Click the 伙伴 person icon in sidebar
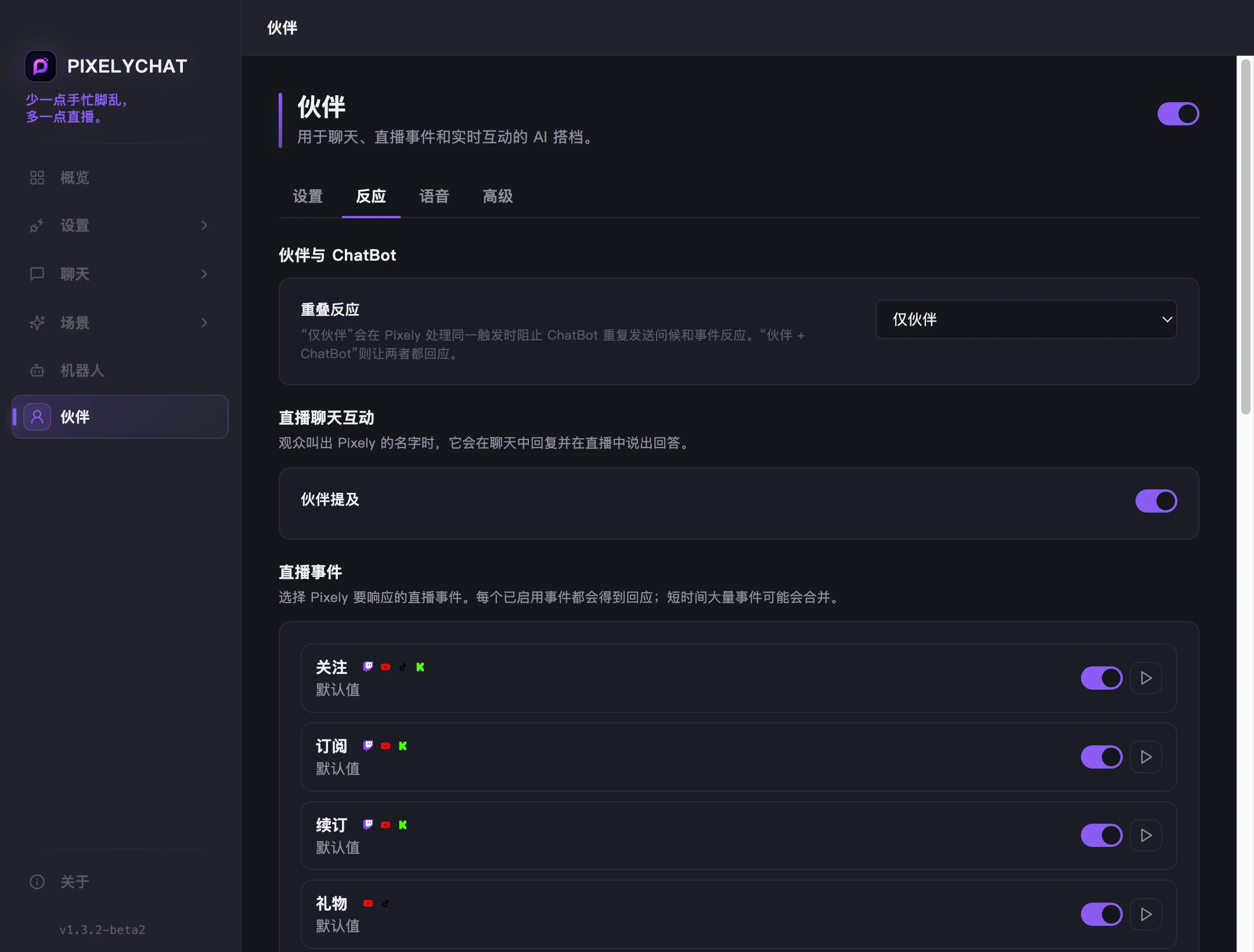The image size is (1254, 952). (x=37, y=417)
